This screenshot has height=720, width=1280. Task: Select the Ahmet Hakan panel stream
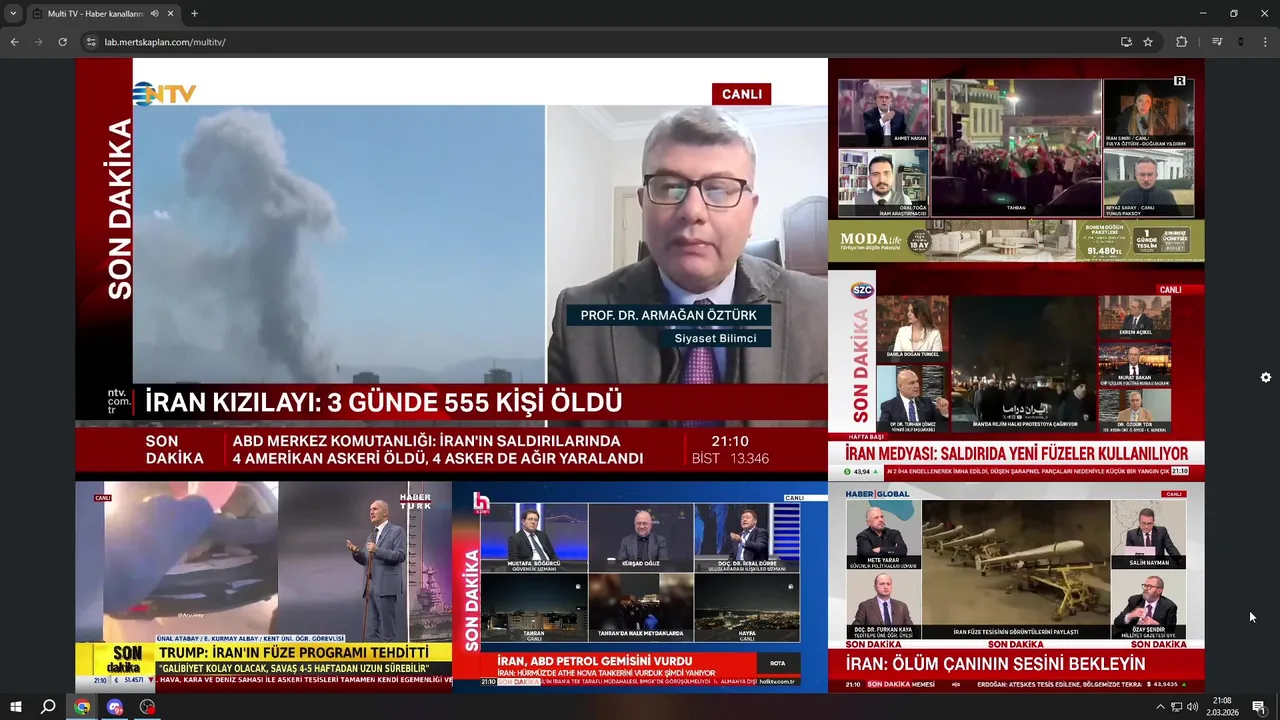883,111
